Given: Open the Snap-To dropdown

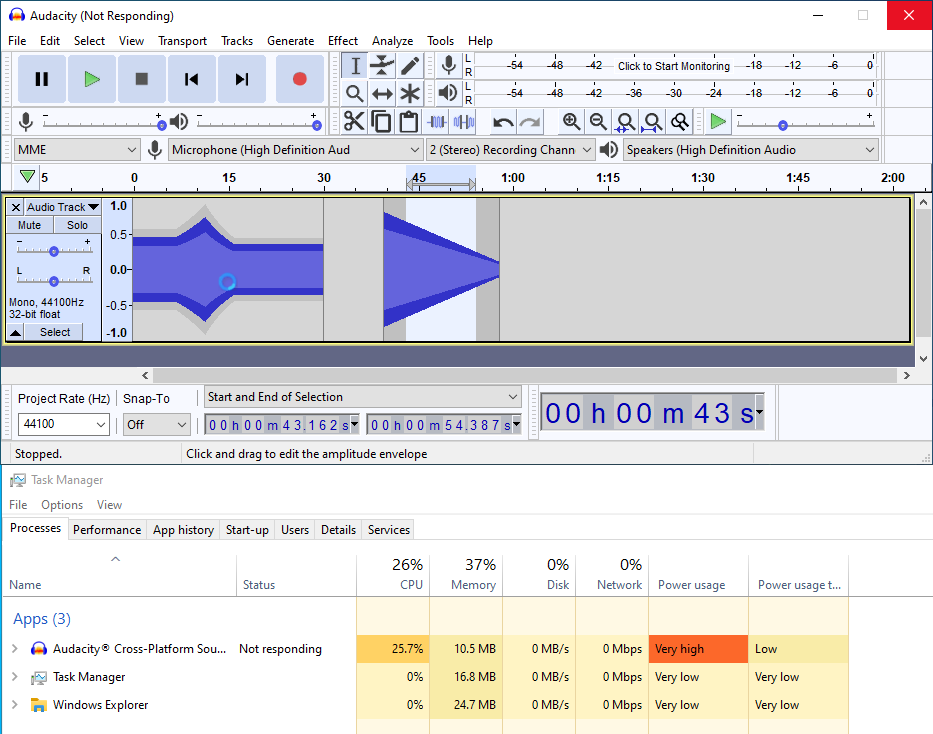Looking at the screenshot, I should 156,424.
